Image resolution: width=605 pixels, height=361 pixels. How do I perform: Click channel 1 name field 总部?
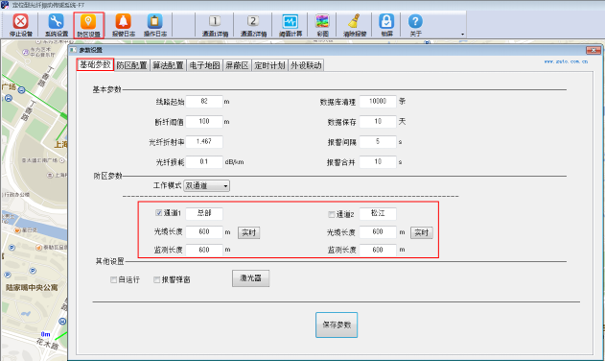(x=204, y=213)
